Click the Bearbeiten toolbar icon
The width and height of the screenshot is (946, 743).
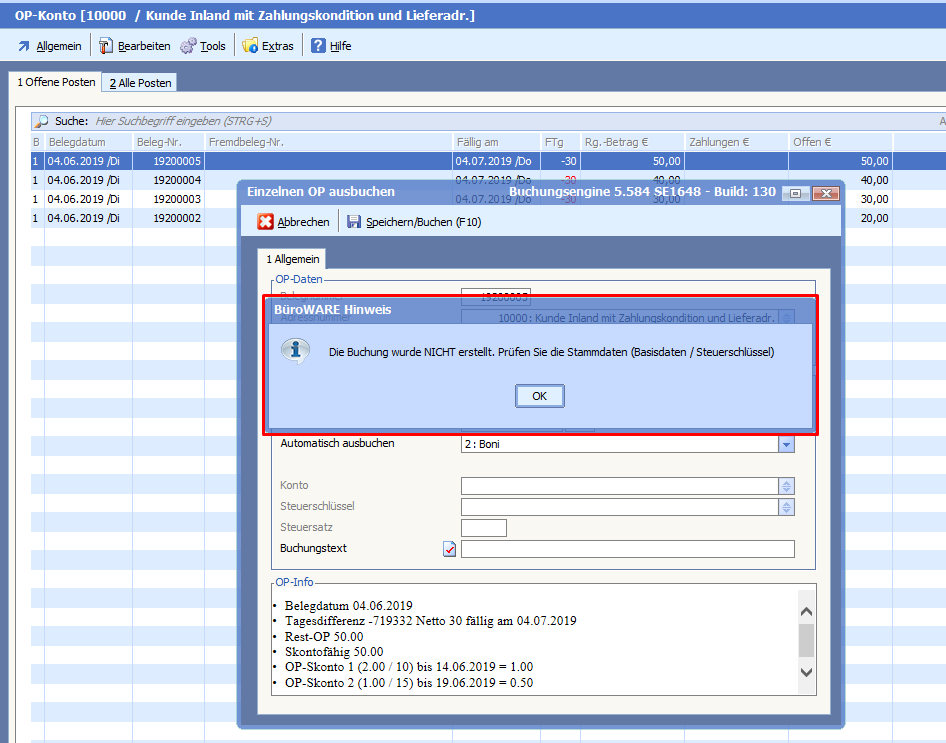pyautogui.click(x=106, y=46)
